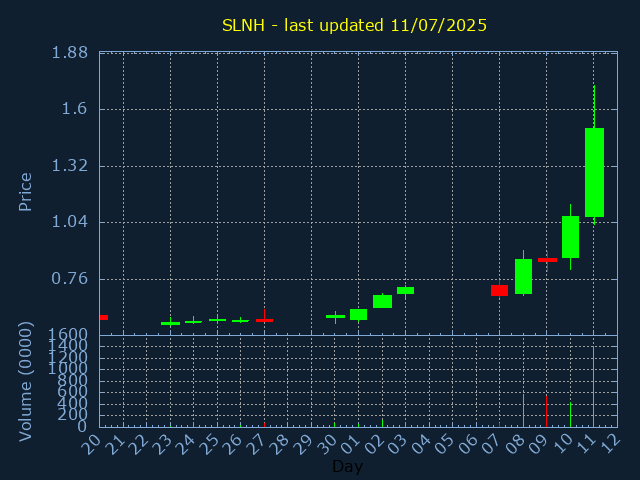The image size is (640, 480).
Task: Click the 1.04 price axis label
Action: click(69, 222)
